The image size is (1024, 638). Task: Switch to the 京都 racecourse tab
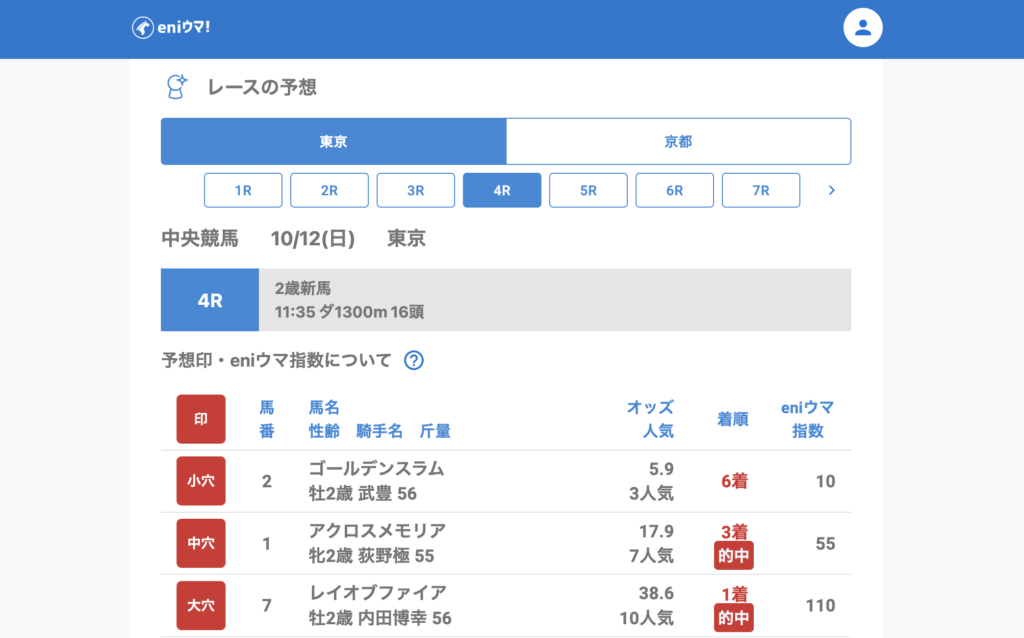(x=678, y=141)
